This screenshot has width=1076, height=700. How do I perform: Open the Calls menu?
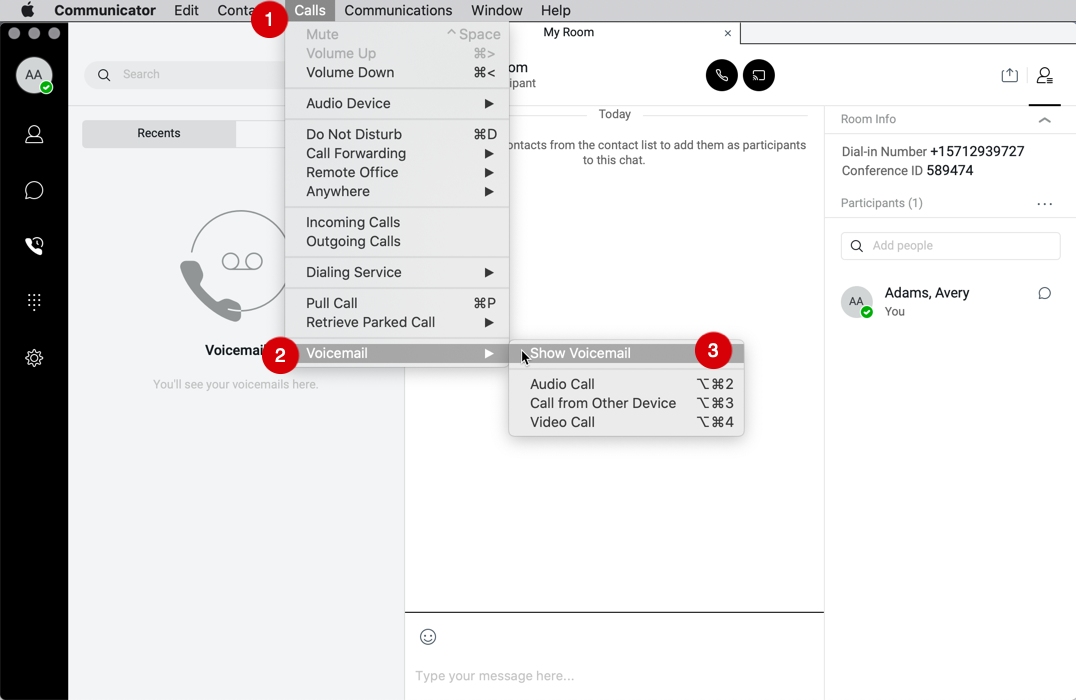point(309,10)
